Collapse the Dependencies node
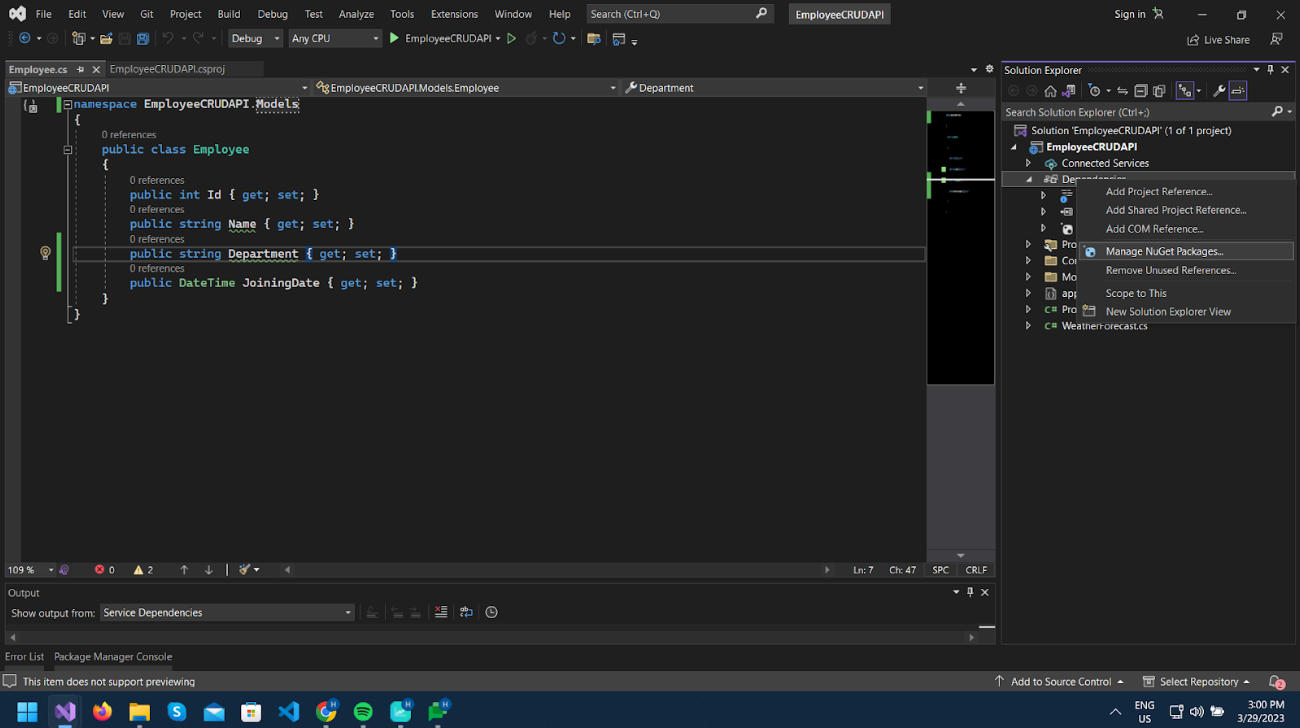 tap(1028, 179)
